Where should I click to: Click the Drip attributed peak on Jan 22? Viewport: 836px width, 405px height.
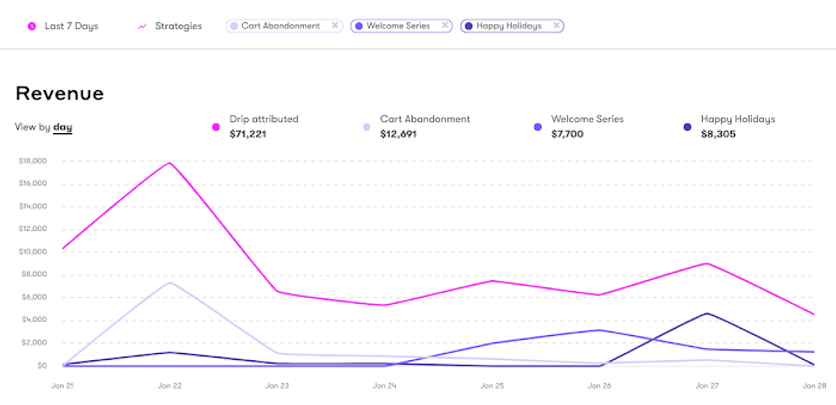click(x=170, y=163)
